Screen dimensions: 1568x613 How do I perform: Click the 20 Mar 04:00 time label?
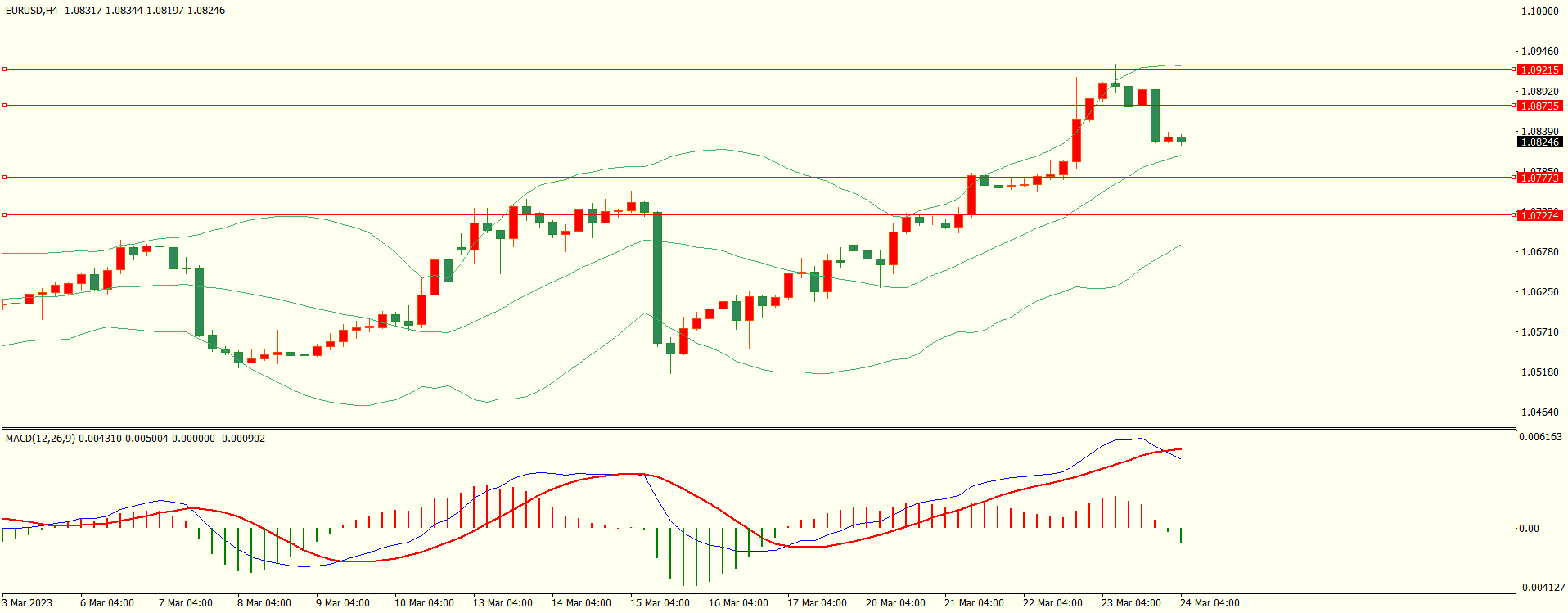(895, 603)
